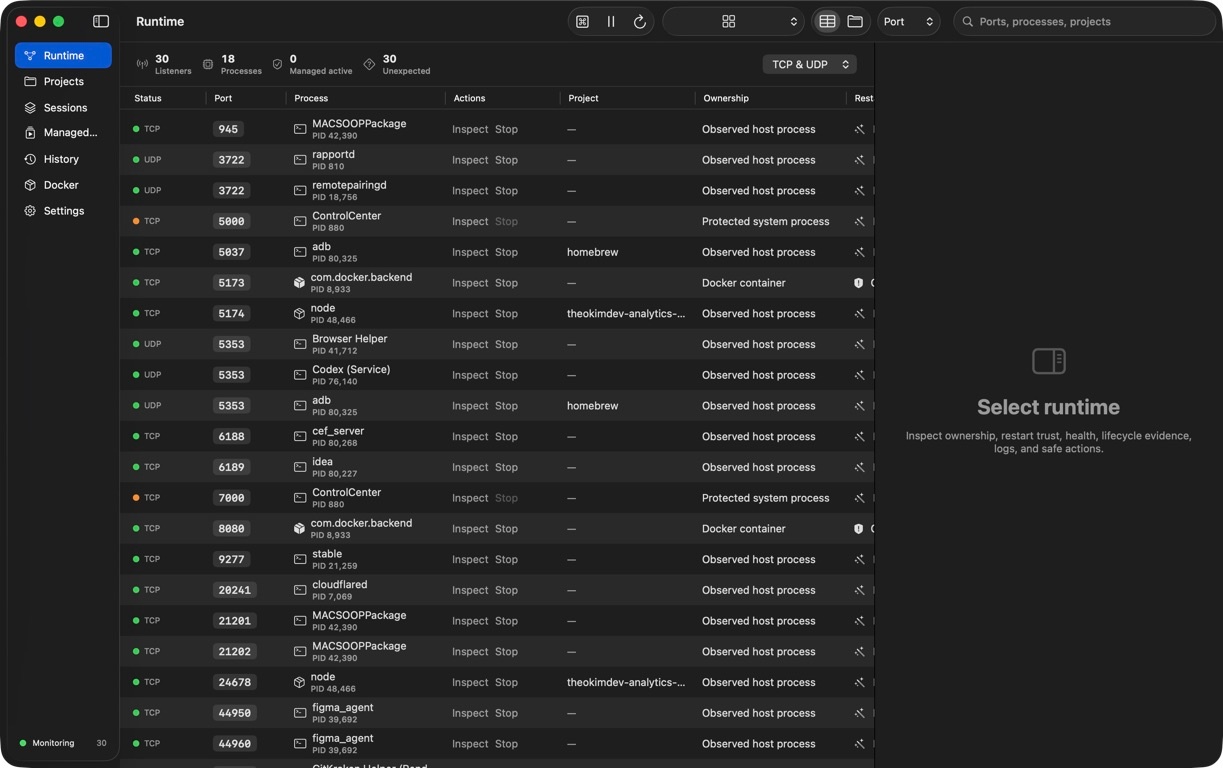The image size is (1223, 768).
Task: Click the inspector panel icon above Select runtime
Action: [1048, 361]
